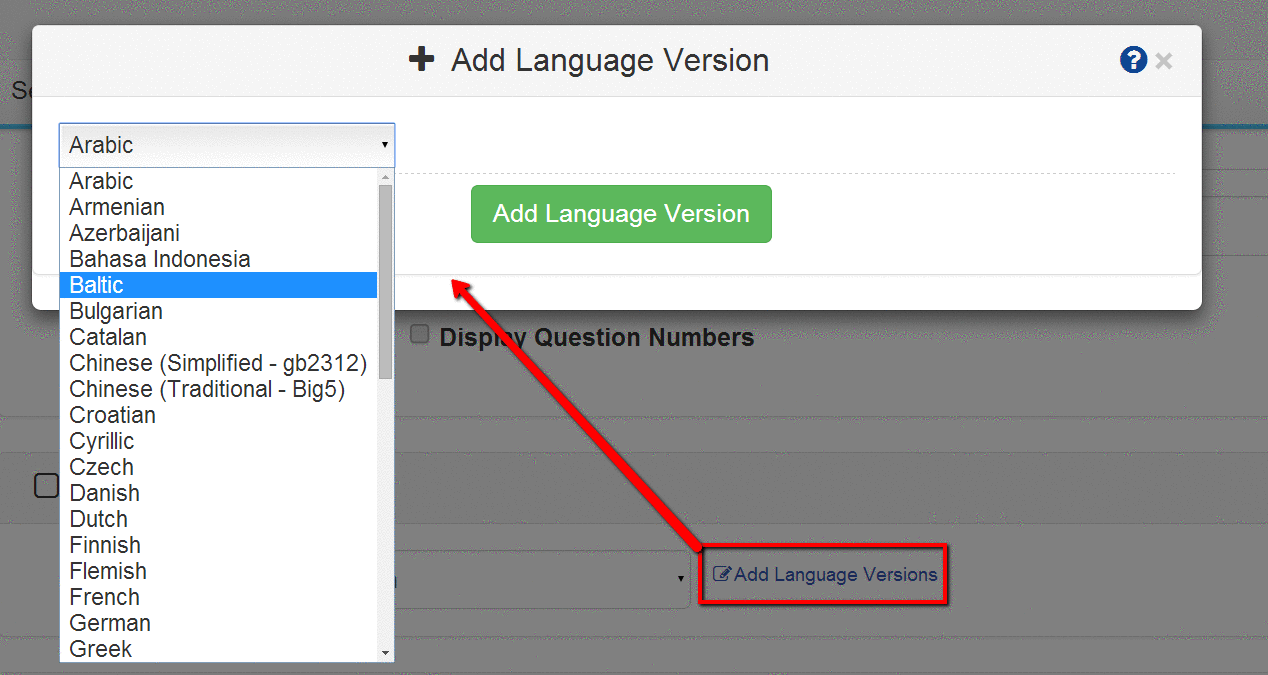Close the Add Language Version dialog
This screenshot has width=1268, height=675.
tap(1163, 61)
